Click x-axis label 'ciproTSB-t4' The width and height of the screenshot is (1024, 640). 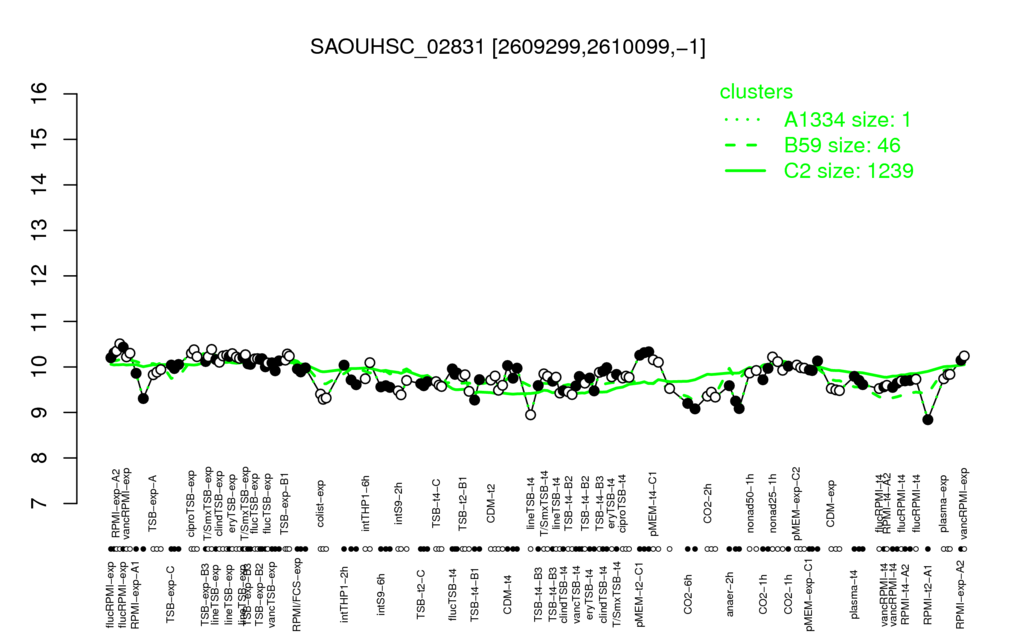(x=622, y=506)
